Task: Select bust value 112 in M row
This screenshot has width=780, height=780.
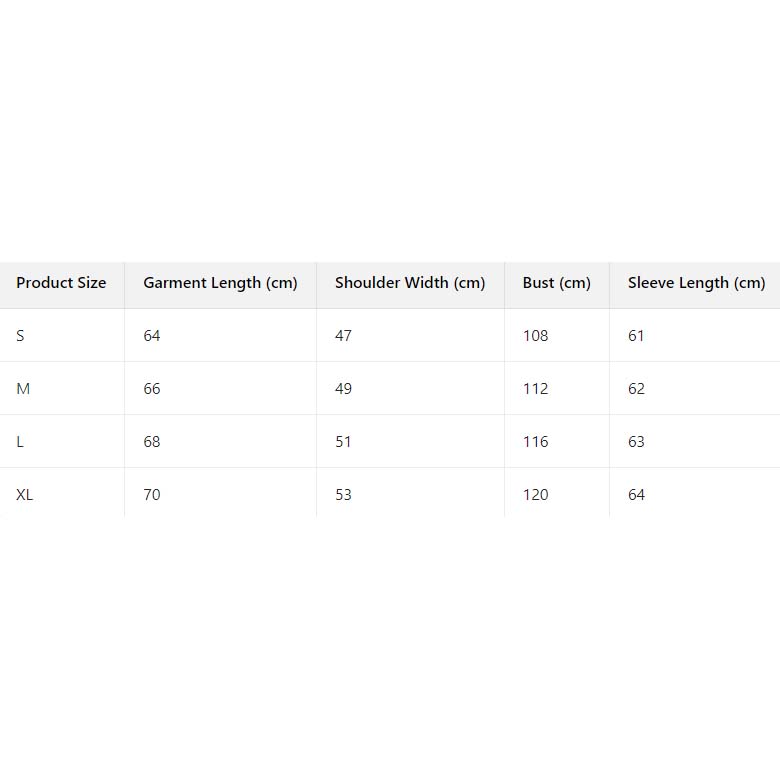Action: (x=535, y=389)
